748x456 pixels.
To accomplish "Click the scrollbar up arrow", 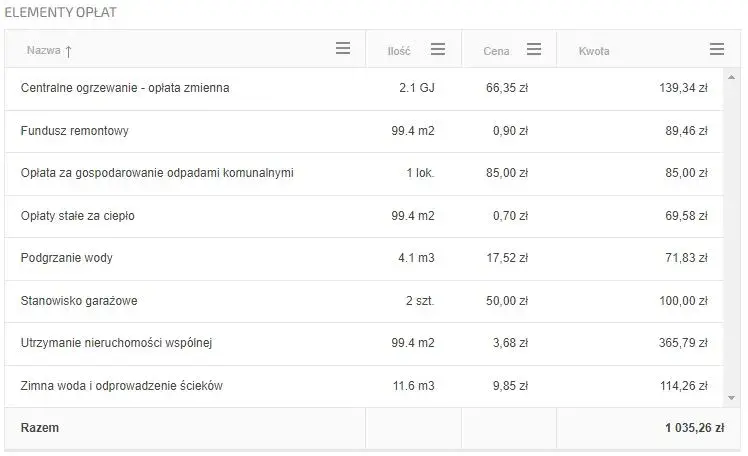I will pyautogui.click(x=731, y=77).
